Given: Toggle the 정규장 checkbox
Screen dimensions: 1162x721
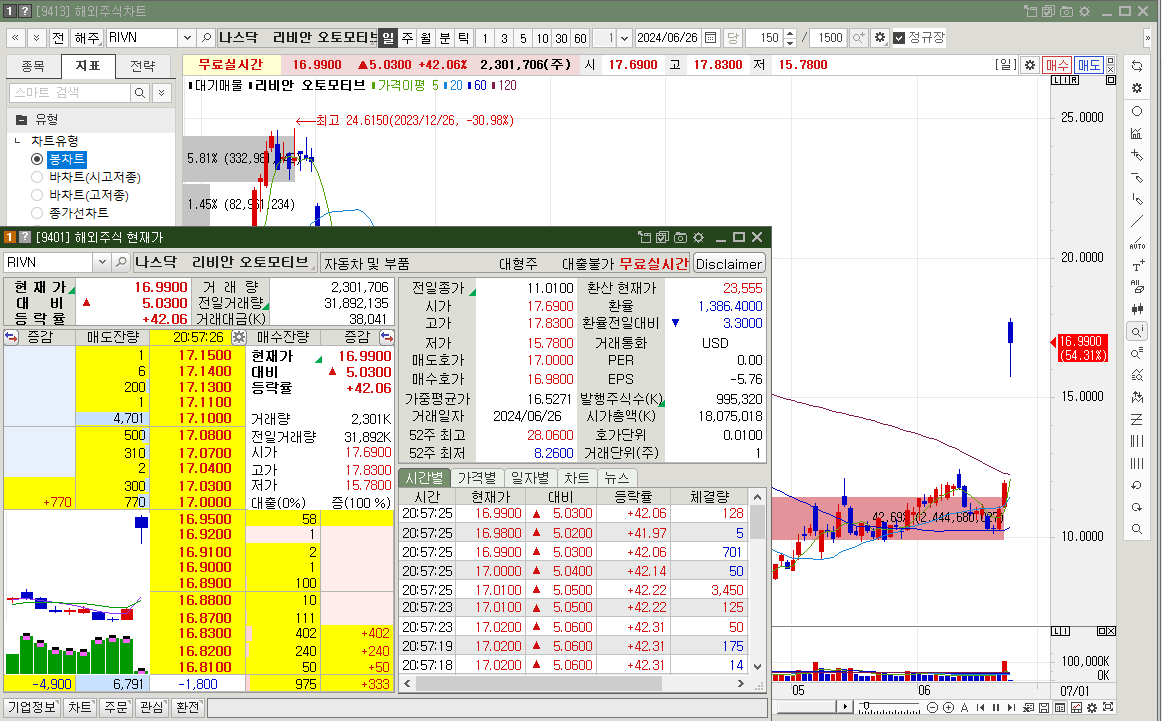Looking at the screenshot, I should tap(899, 38).
